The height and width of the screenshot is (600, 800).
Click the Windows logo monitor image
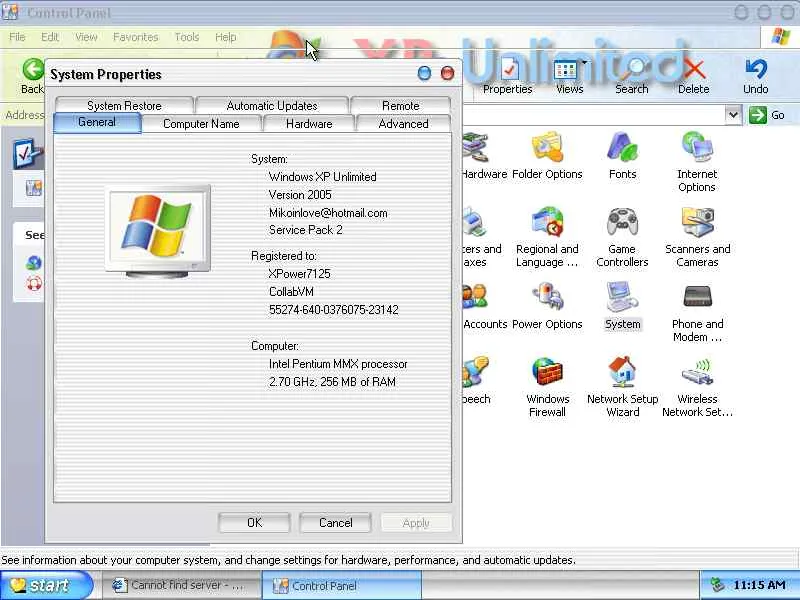click(x=158, y=233)
